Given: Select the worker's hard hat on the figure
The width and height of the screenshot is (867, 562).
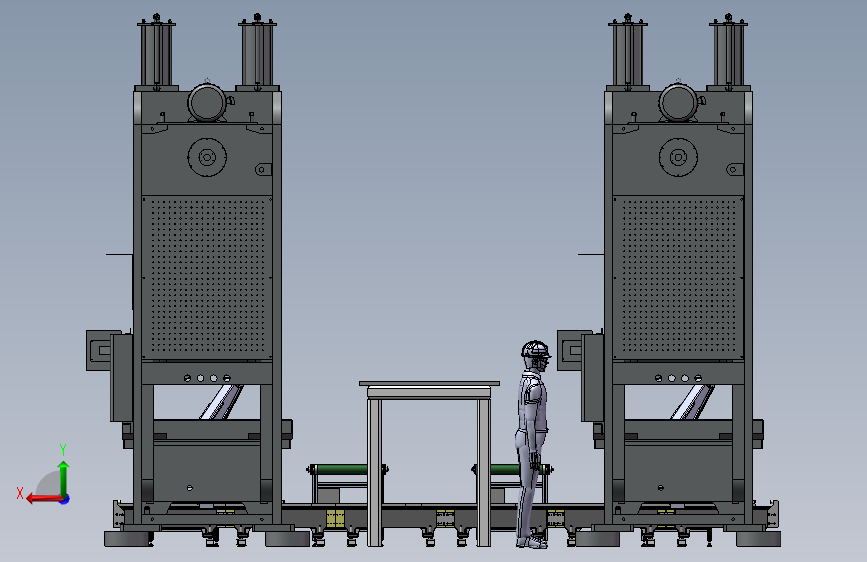Looking at the screenshot, I should pos(535,350).
